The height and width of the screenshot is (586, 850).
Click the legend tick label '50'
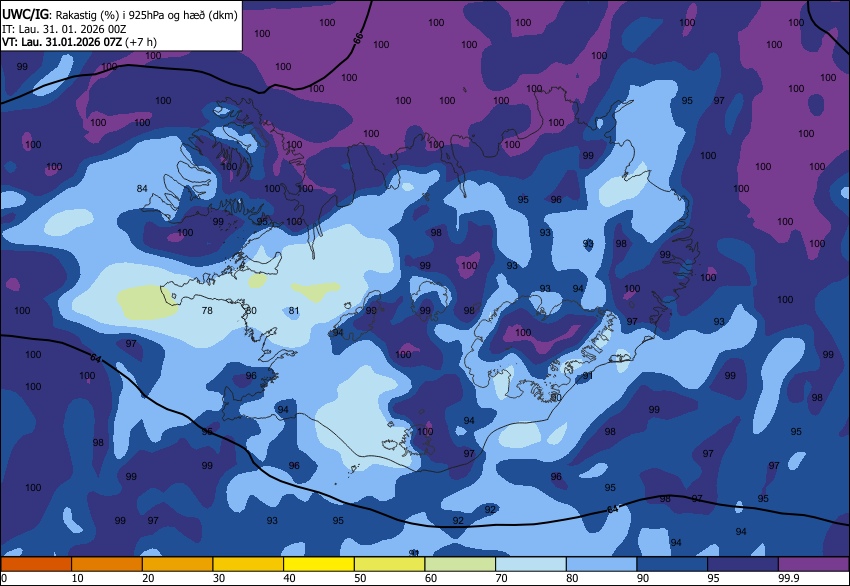(x=360, y=578)
